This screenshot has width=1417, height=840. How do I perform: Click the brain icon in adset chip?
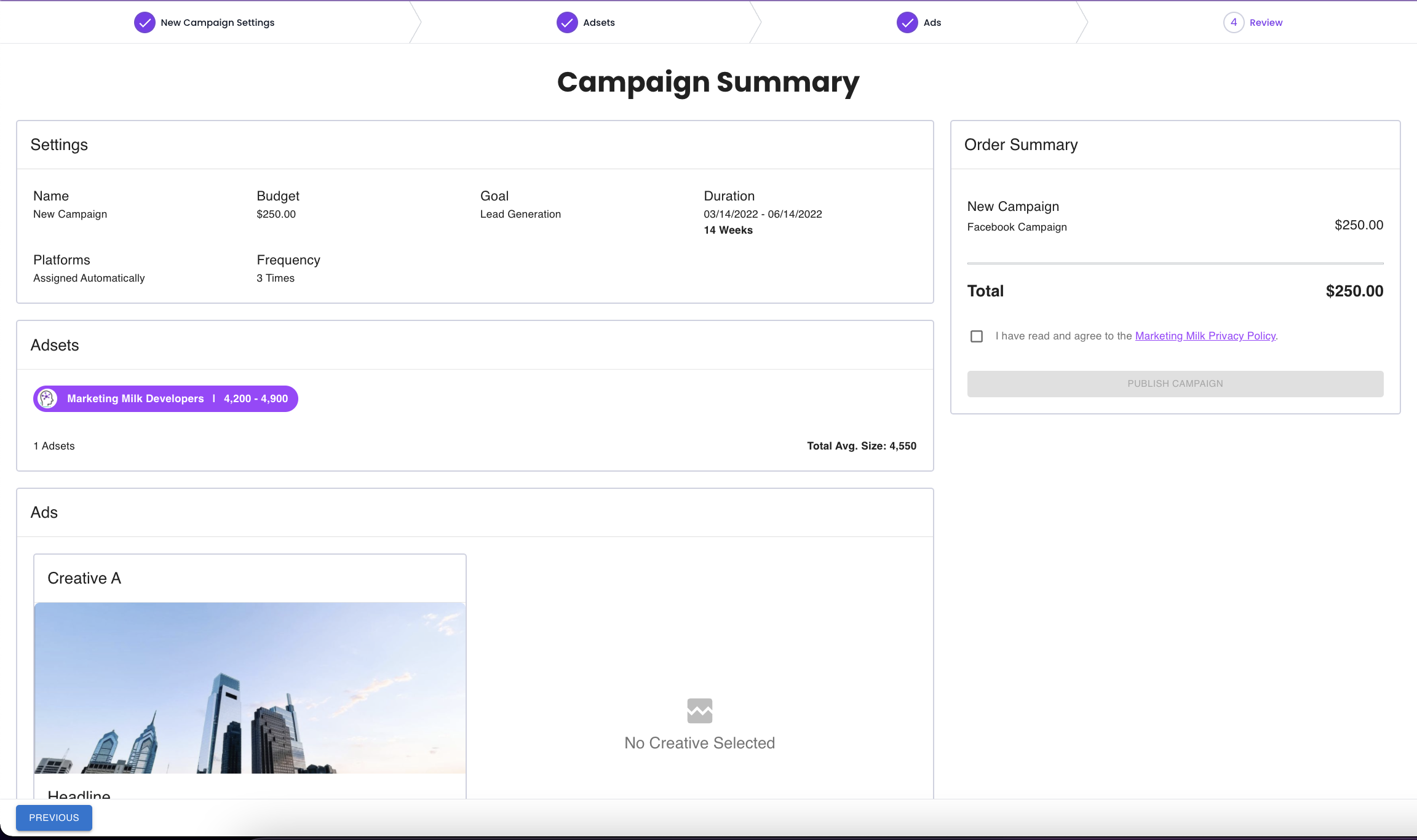tap(47, 398)
